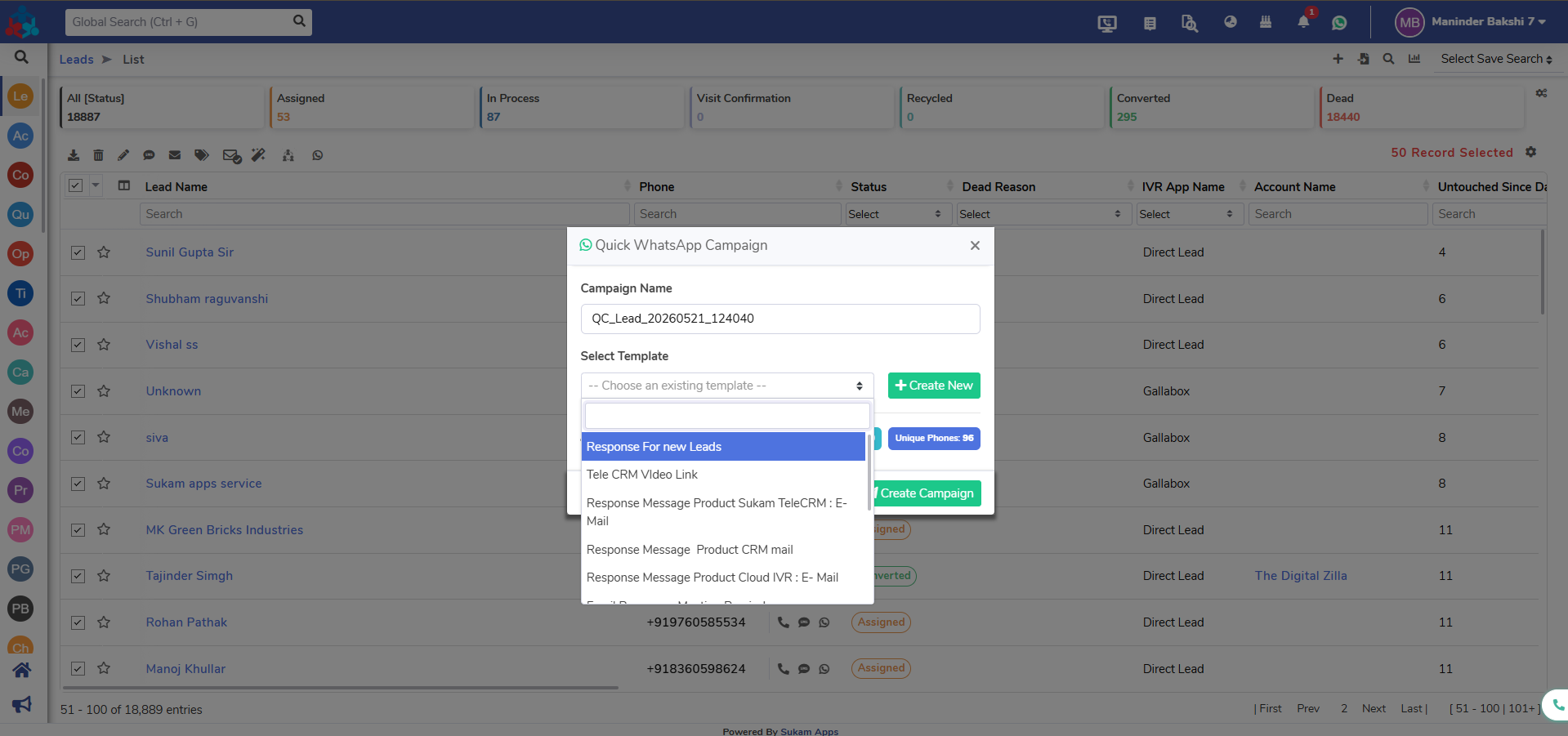Click the settings gear next to Record Selected

point(1531,152)
